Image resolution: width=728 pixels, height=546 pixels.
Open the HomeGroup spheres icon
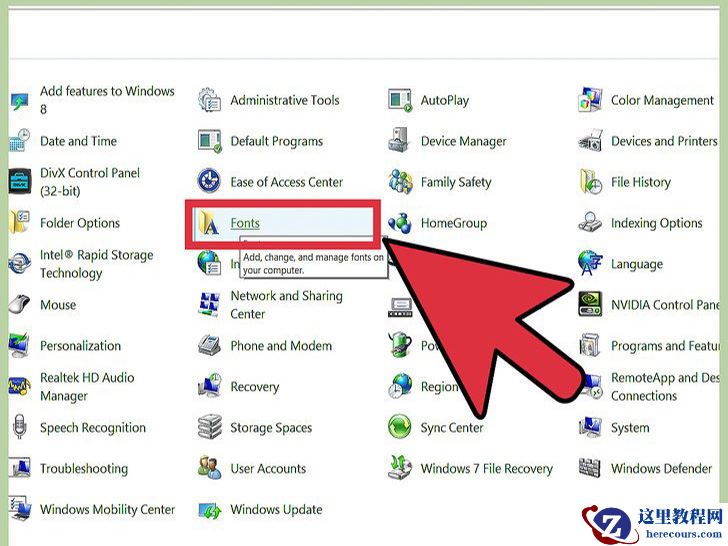400,223
